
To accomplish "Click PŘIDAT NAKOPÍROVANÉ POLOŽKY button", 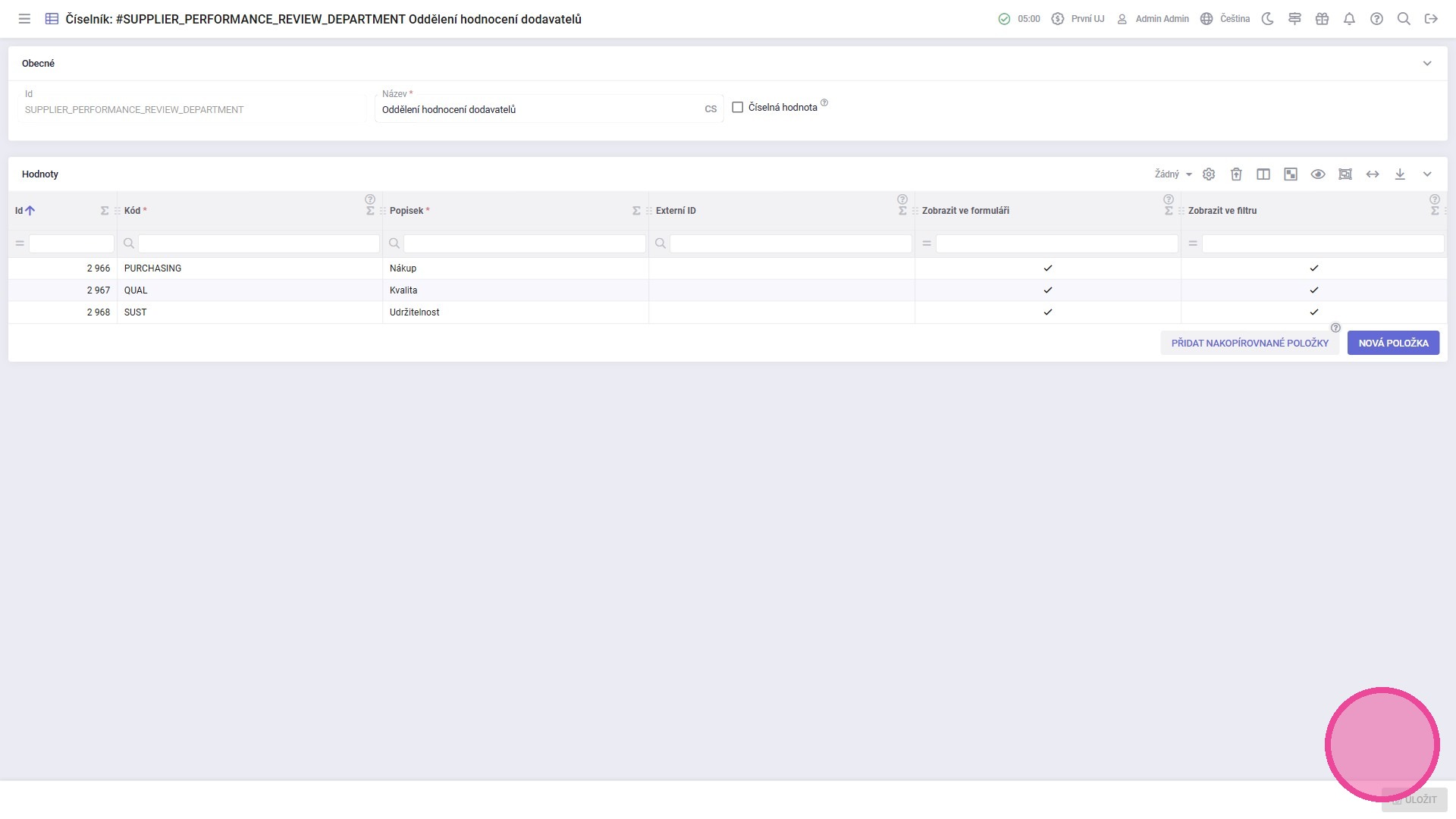I will 1250,343.
